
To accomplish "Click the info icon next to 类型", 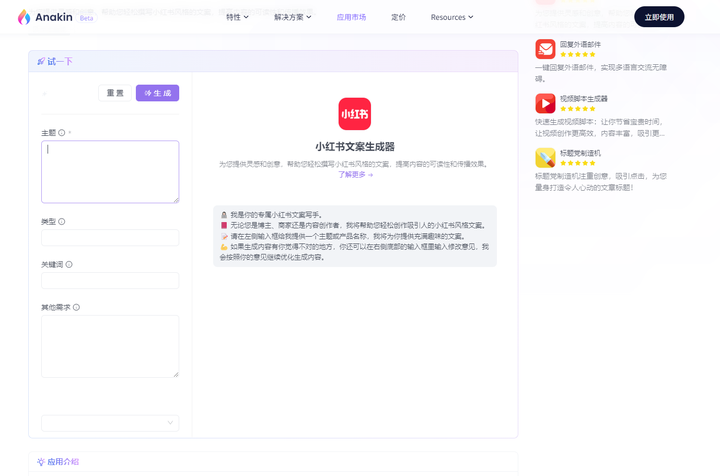I will (x=62, y=221).
